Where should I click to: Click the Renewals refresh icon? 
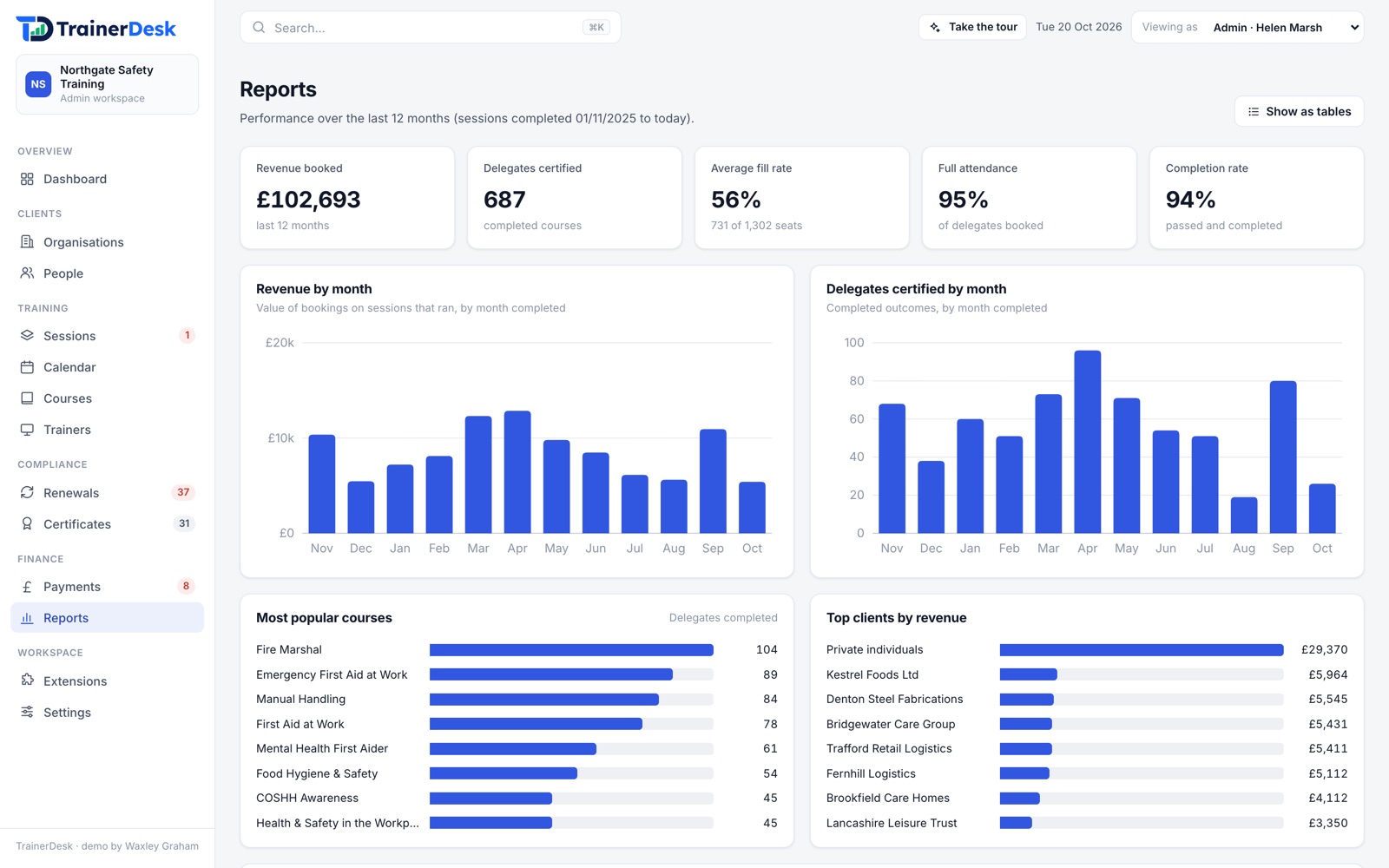point(27,493)
